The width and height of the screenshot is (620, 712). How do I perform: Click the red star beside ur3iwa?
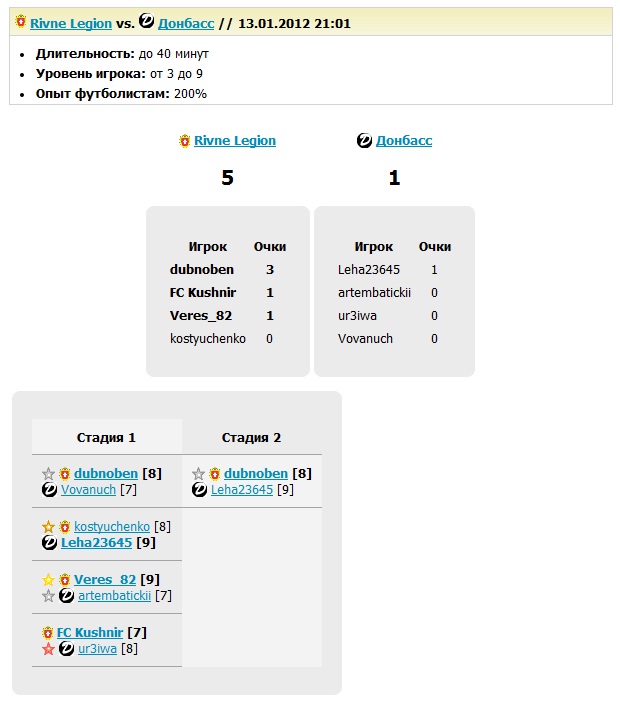tap(48, 648)
